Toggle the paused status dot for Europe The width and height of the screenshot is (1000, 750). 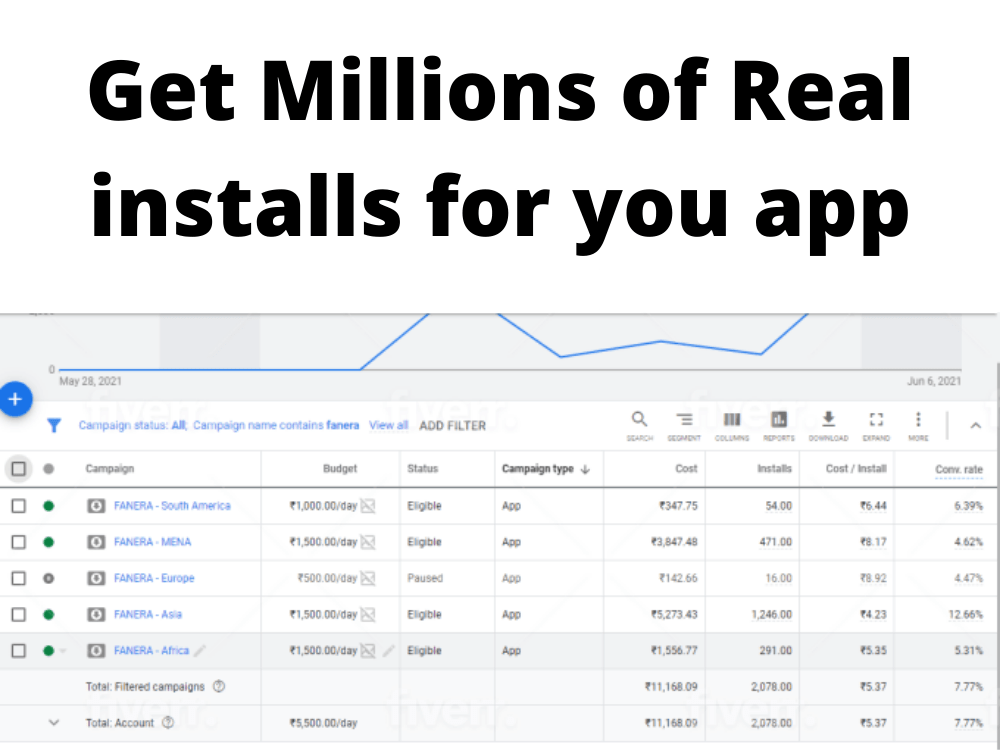coord(48,578)
